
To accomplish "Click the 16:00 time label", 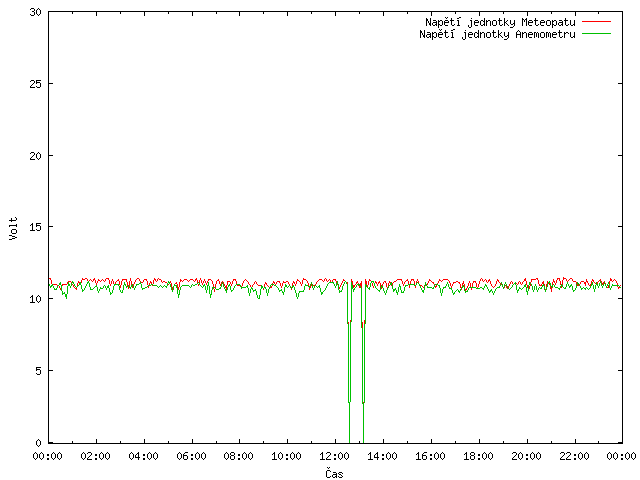I will 430,456.
